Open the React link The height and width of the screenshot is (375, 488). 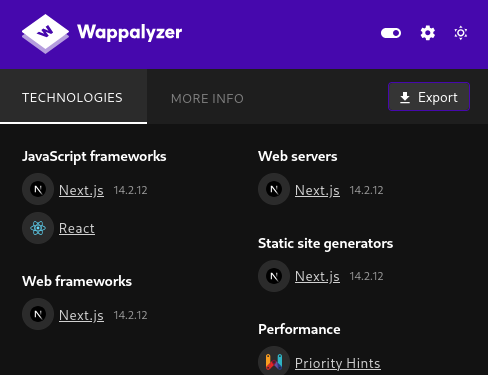pos(77,228)
